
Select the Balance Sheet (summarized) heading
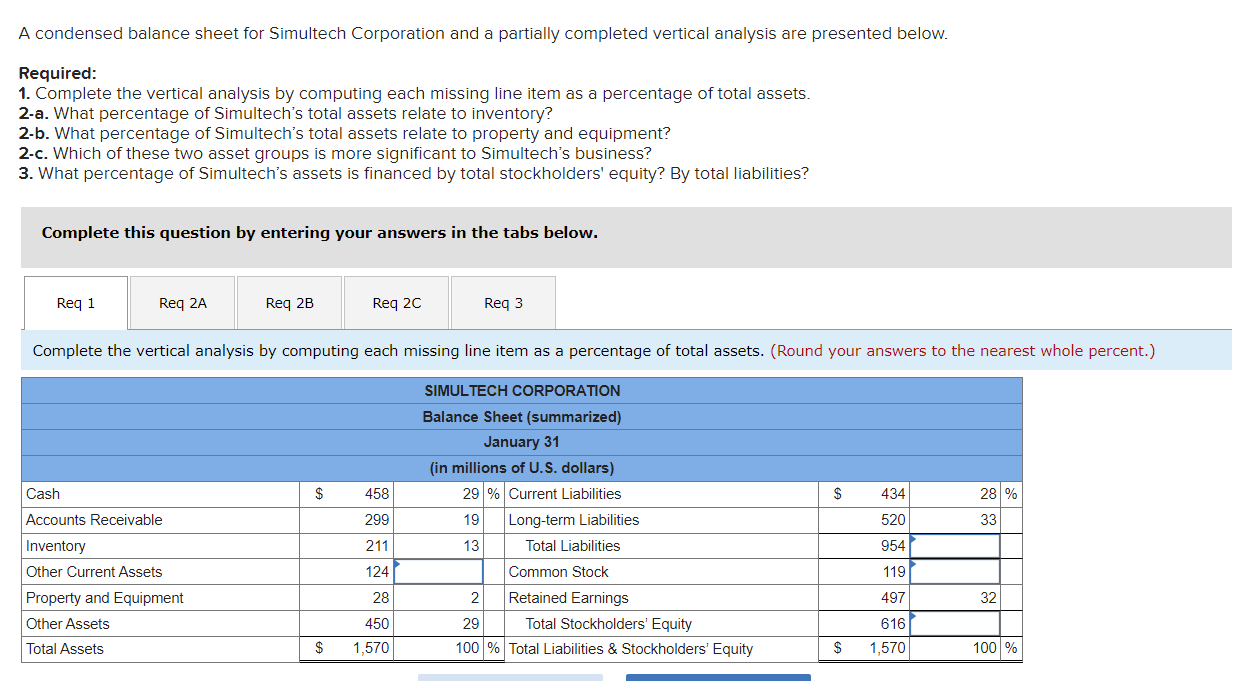click(x=522, y=417)
